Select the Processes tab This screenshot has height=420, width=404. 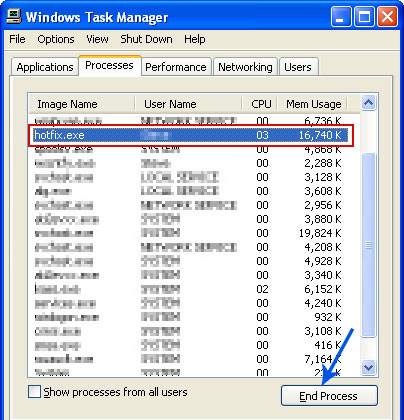click(109, 65)
